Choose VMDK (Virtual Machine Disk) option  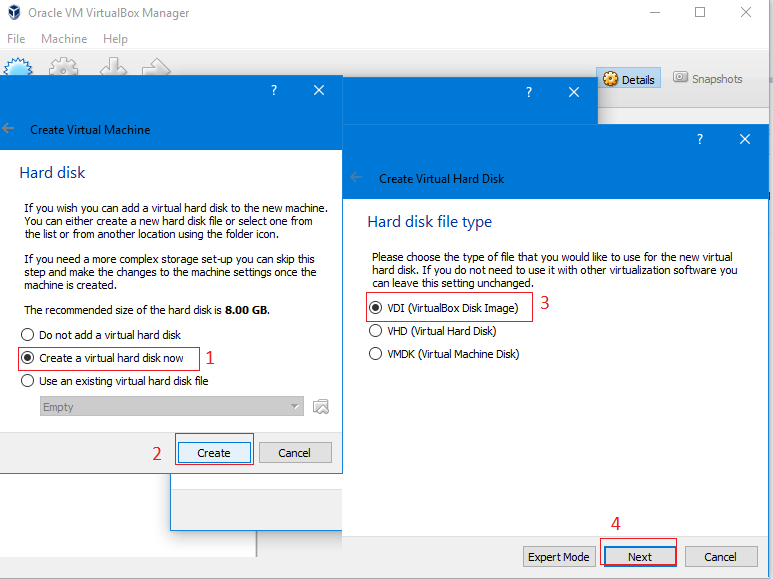click(444, 354)
